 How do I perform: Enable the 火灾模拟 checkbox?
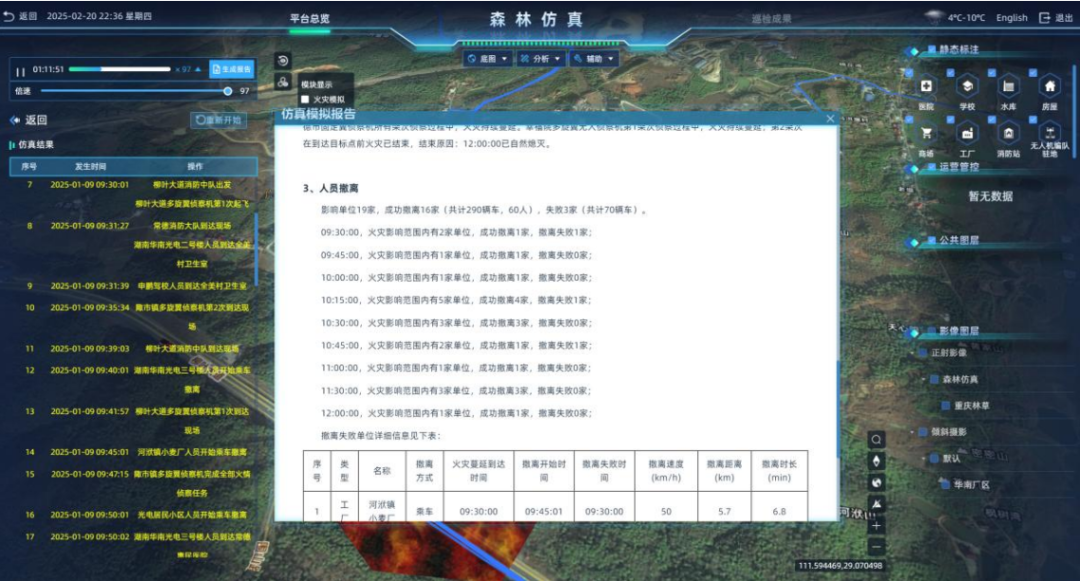[x=306, y=99]
